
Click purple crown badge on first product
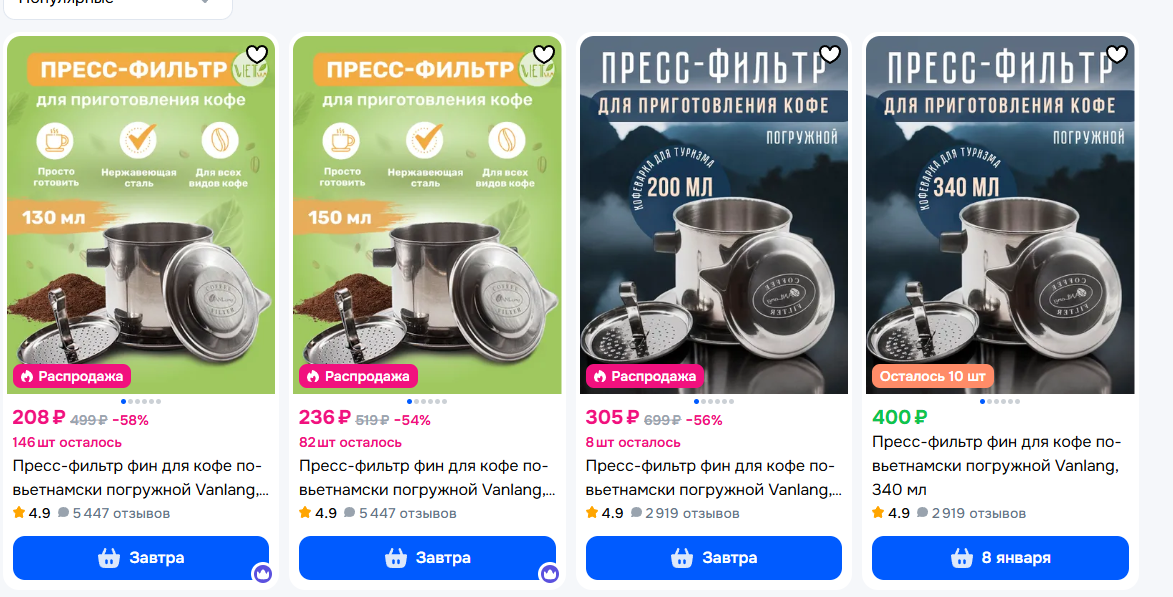pos(262,574)
